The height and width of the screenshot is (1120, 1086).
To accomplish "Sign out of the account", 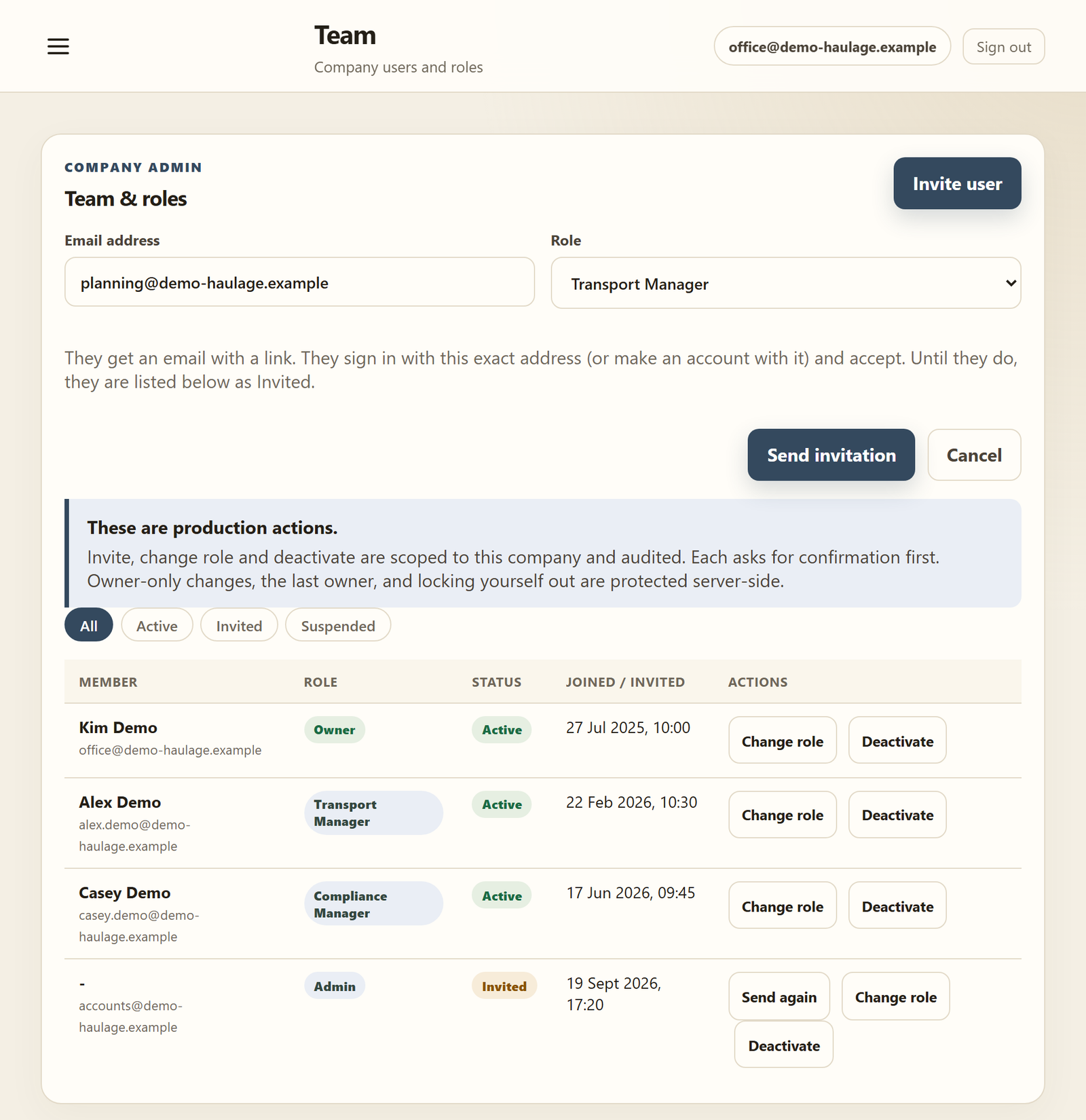I will pyautogui.click(x=1003, y=47).
